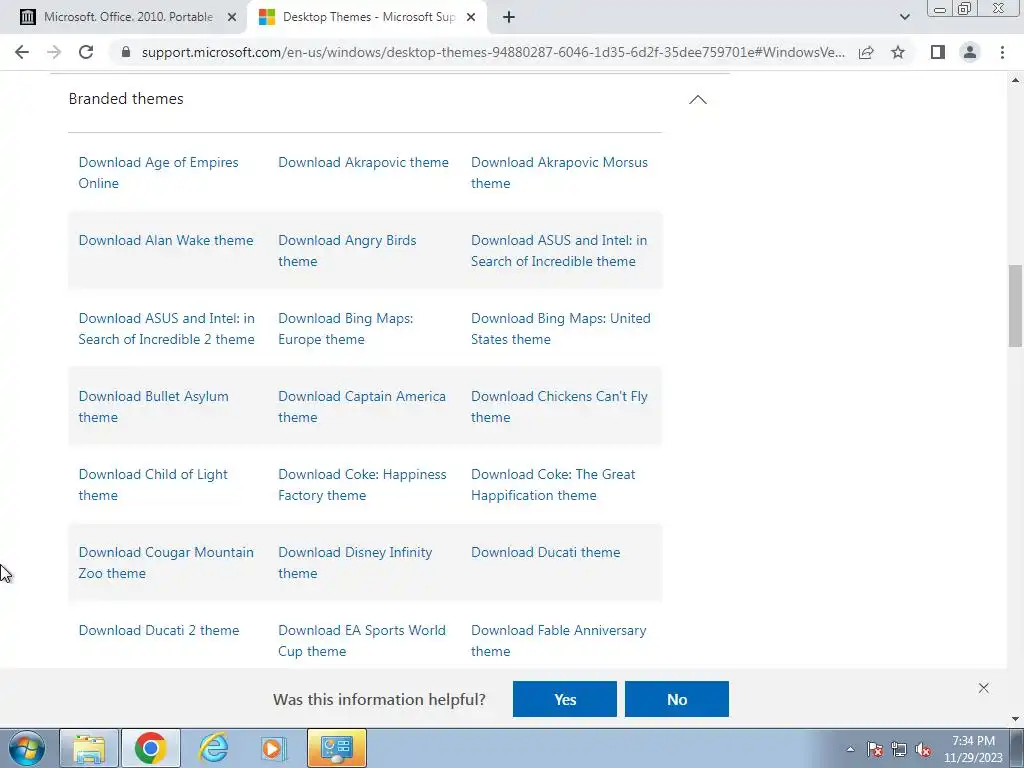Click the page vertical scrollbar thumb
This screenshot has width=1024, height=768.
tap(1016, 306)
